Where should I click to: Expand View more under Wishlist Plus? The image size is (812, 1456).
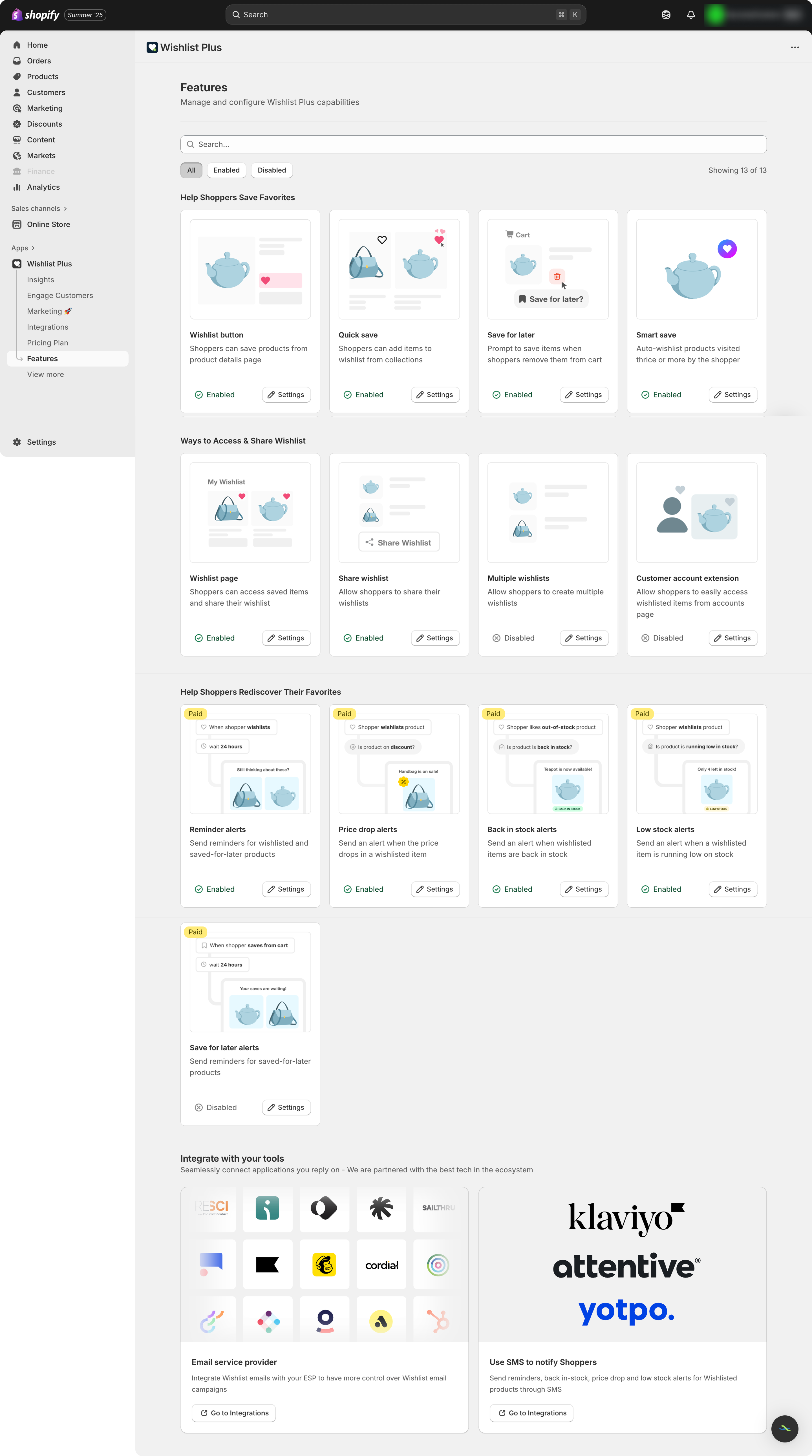click(45, 374)
